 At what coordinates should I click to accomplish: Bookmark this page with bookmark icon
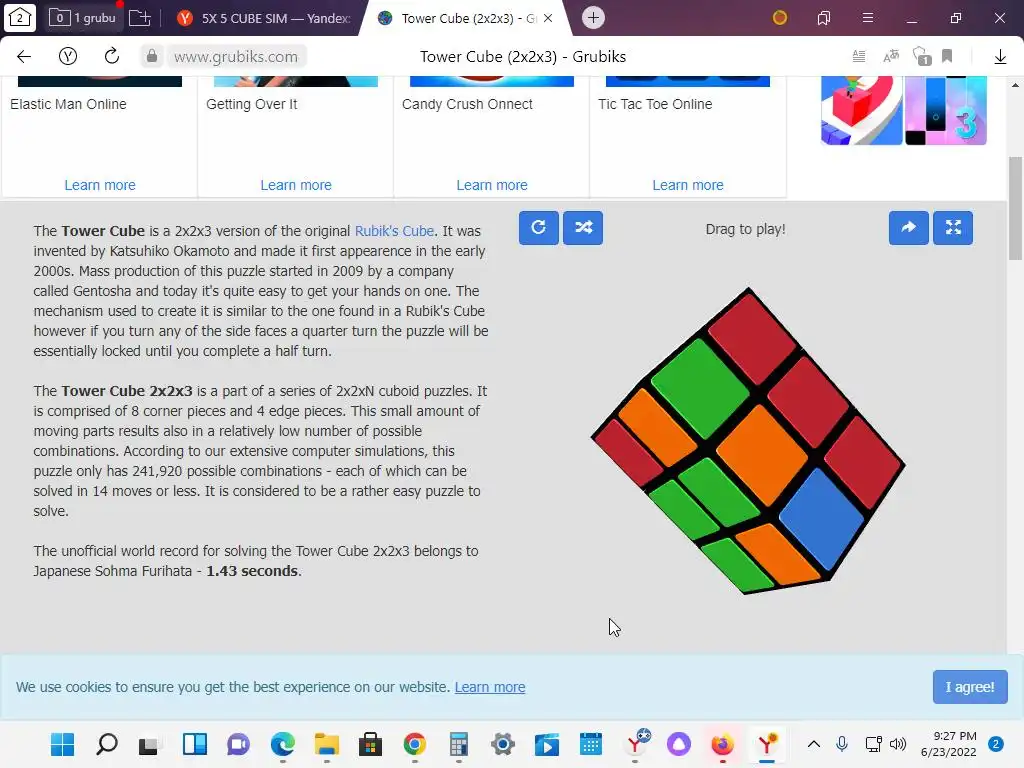[947, 57]
